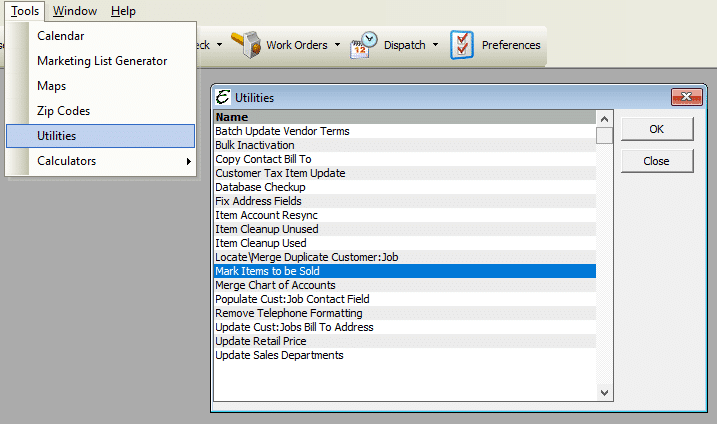This screenshot has height=424, width=717.
Task: Open the Window menu
Action: (75, 11)
